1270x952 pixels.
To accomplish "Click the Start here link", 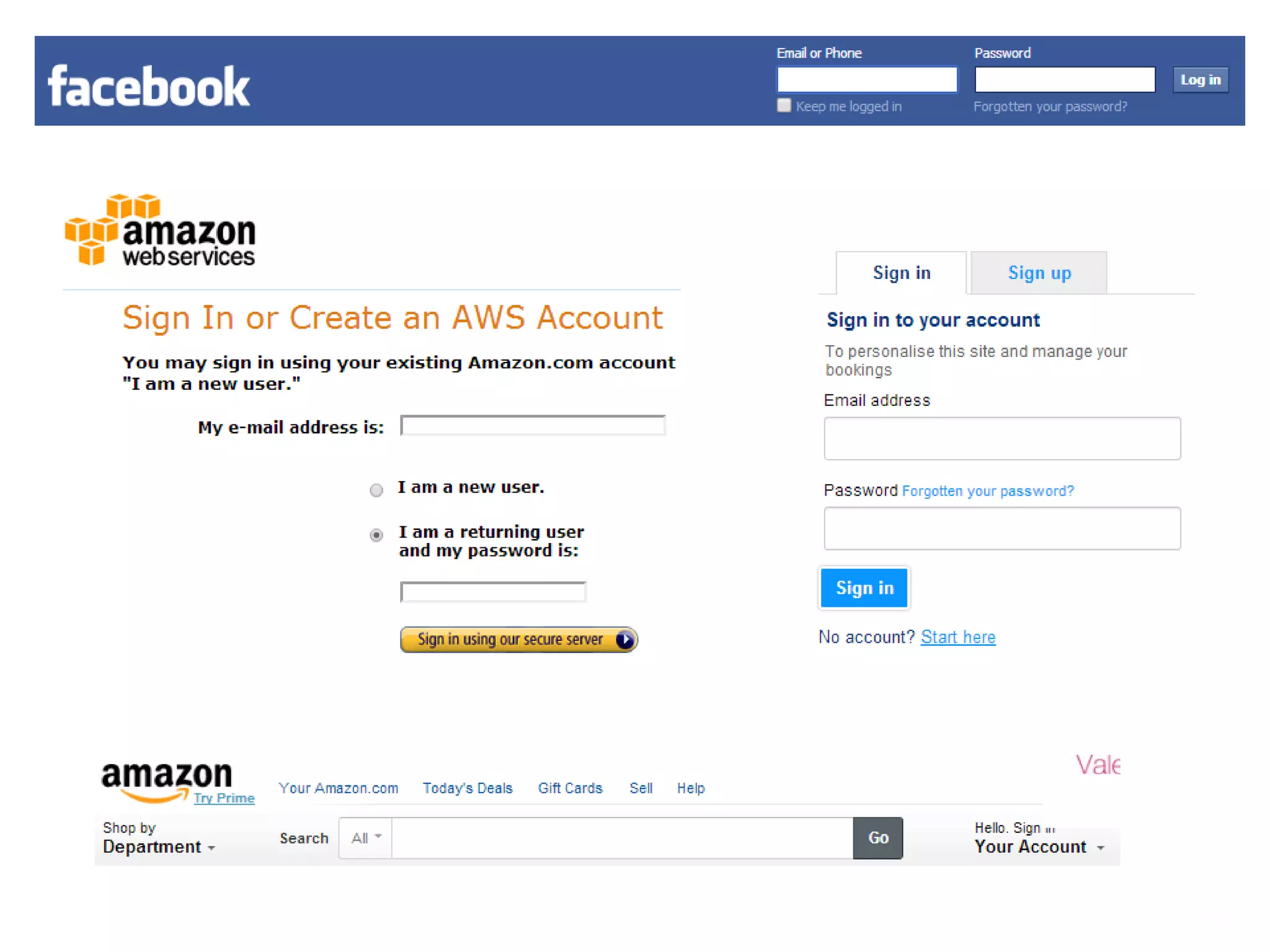I will [957, 637].
